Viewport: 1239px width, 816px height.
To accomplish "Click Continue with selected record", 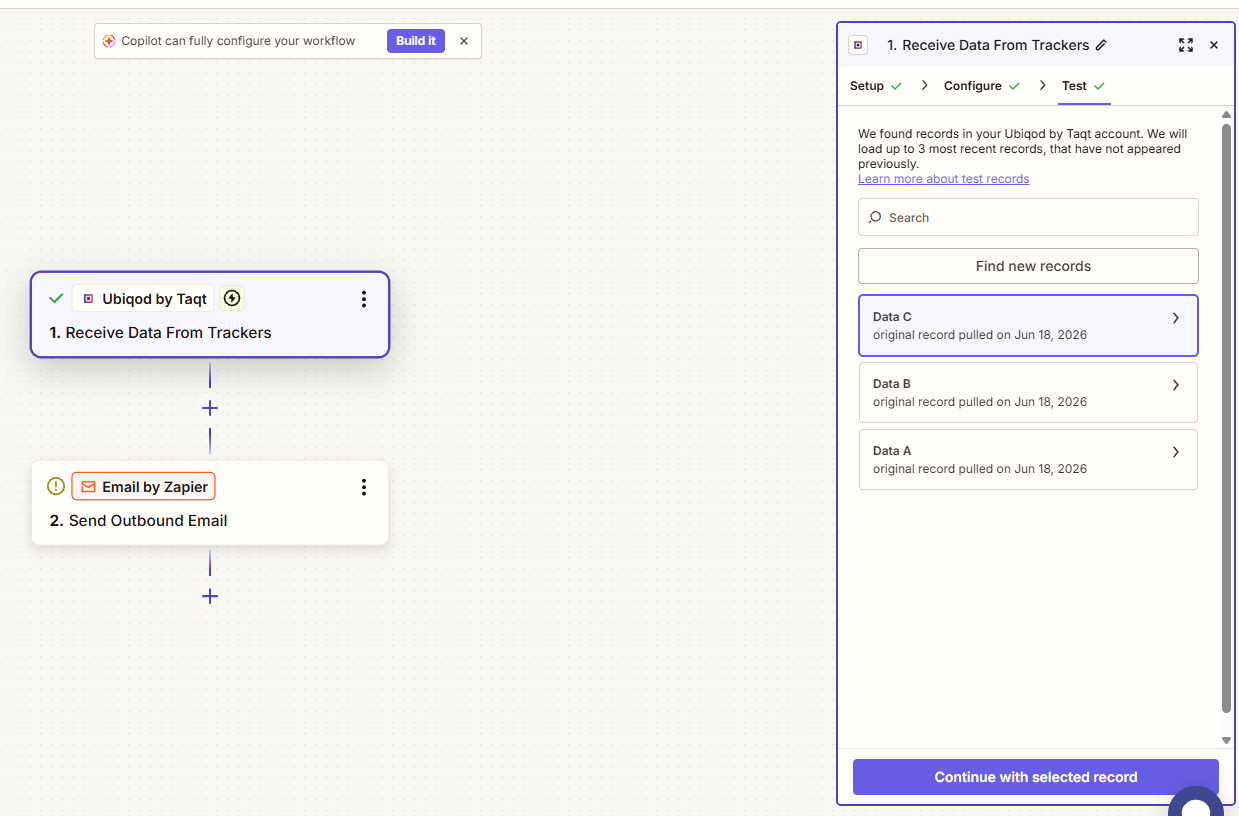I will click(x=1036, y=777).
